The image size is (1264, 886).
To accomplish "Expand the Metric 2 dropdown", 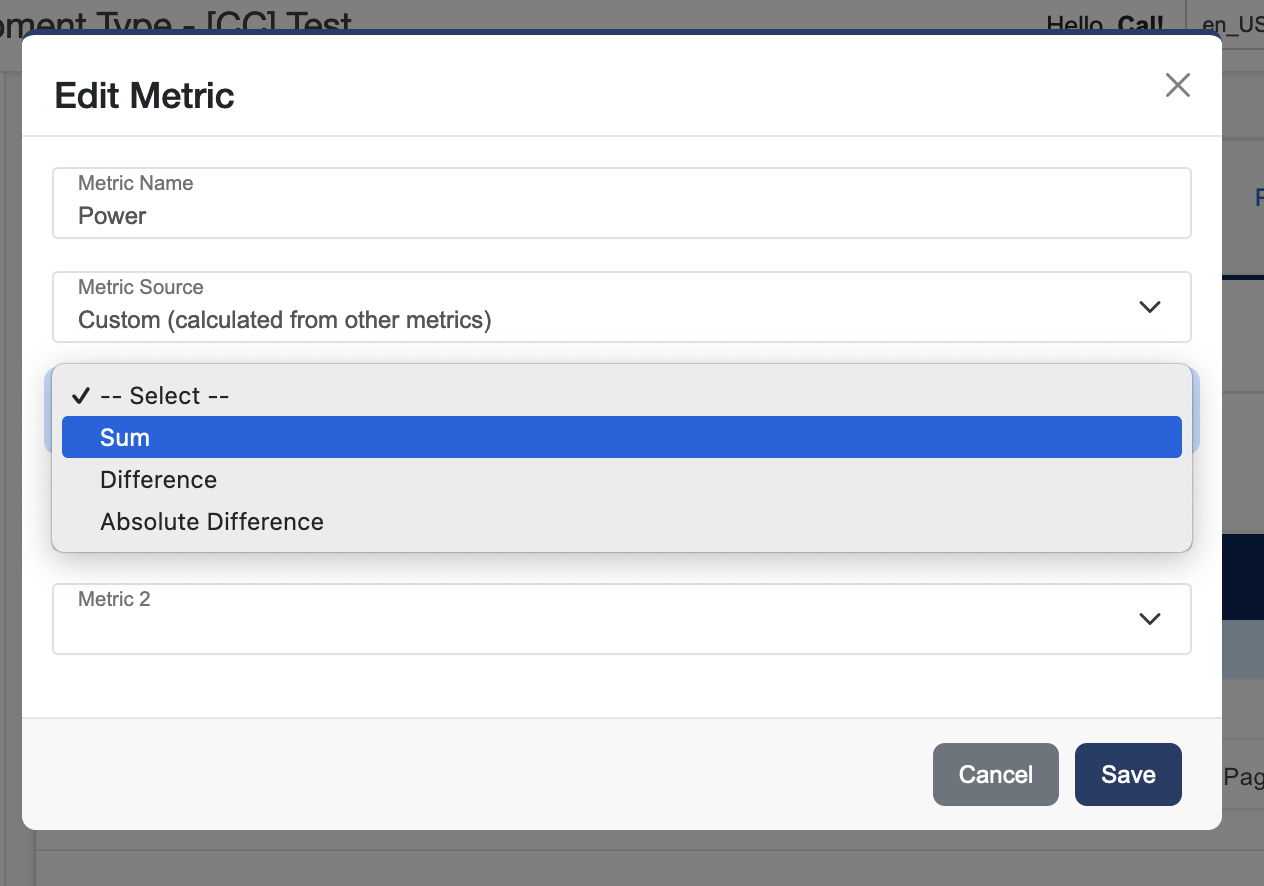I will [x=620, y=619].
